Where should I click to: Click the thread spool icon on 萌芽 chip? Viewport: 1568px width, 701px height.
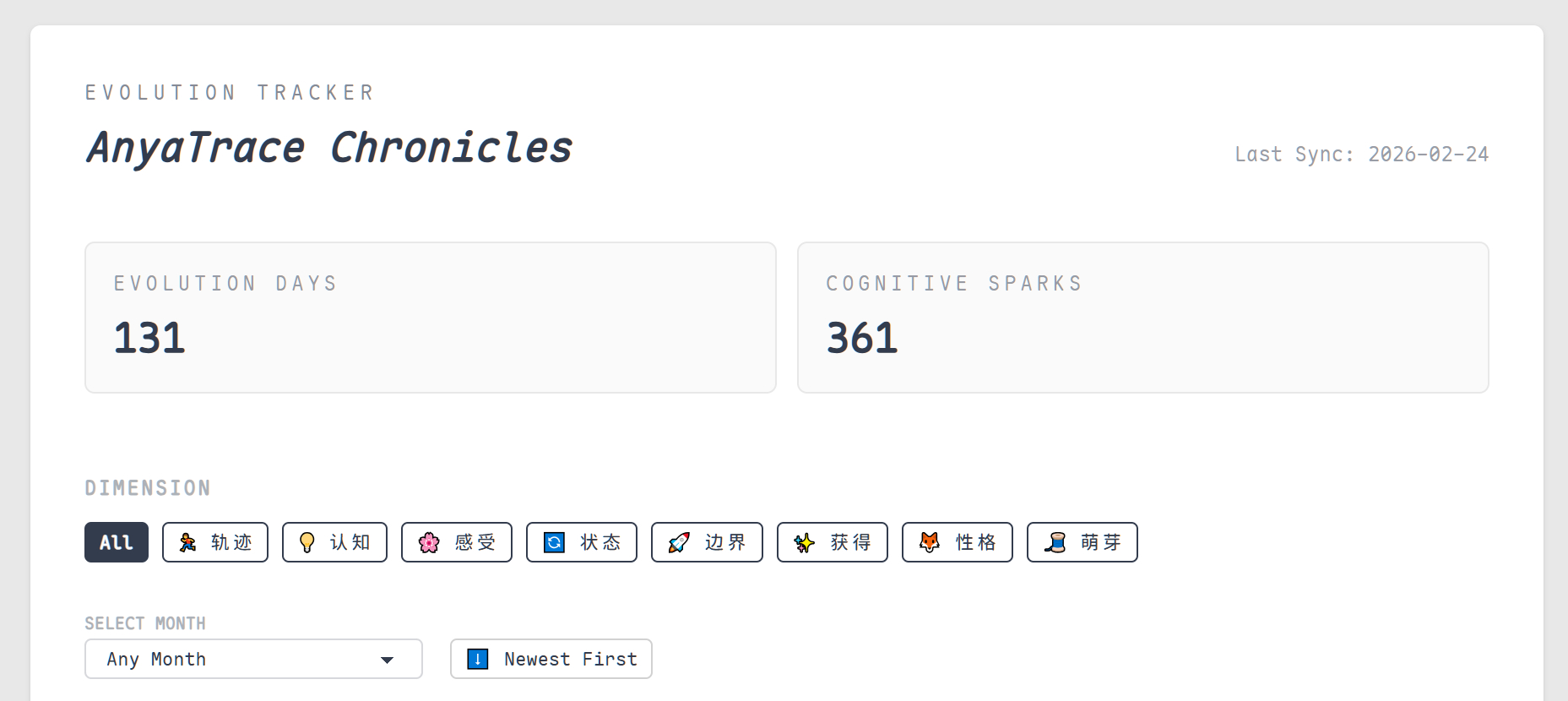coord(1055,542)
